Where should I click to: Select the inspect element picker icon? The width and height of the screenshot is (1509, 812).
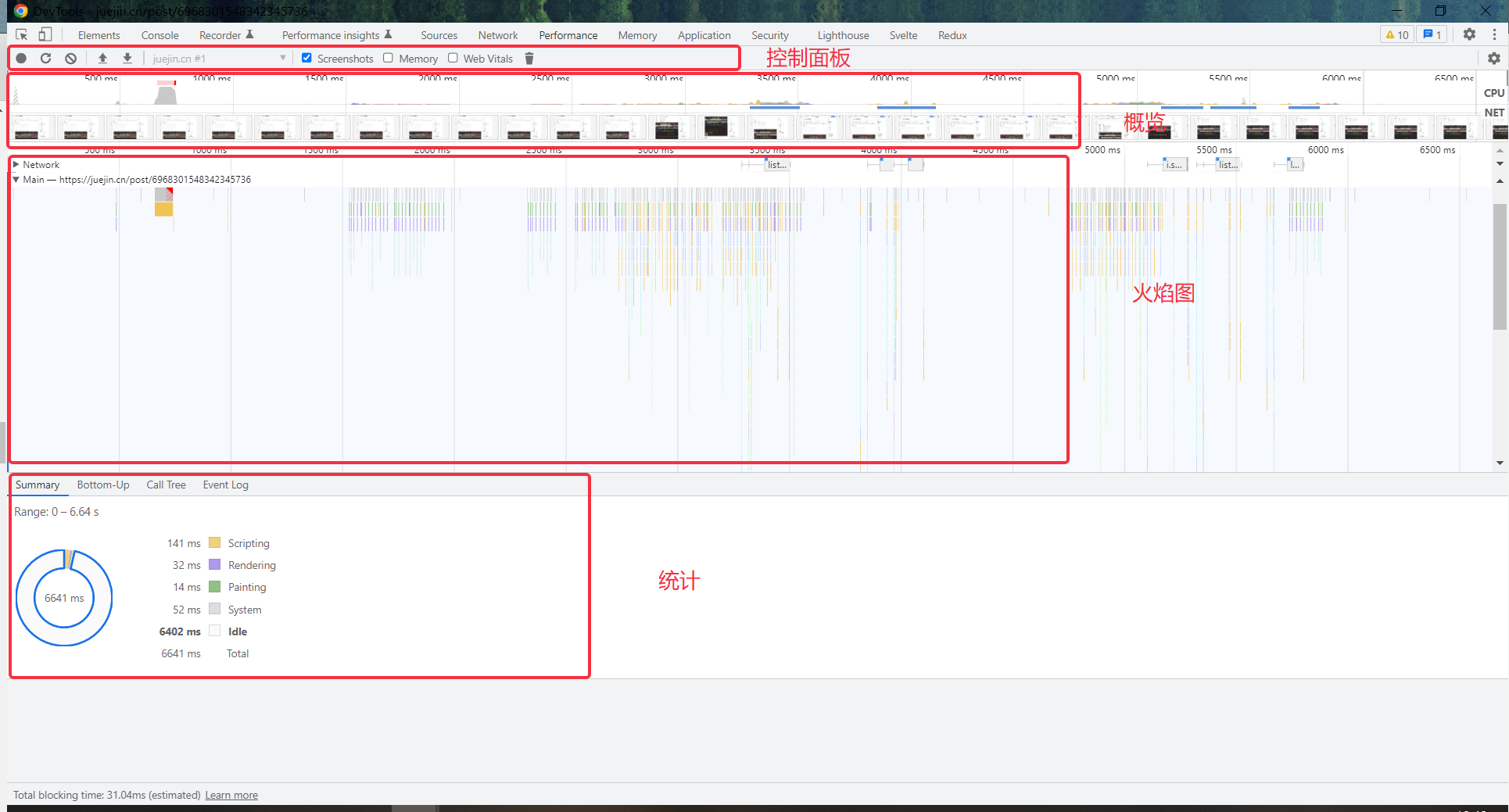click(x=22, y=34)
